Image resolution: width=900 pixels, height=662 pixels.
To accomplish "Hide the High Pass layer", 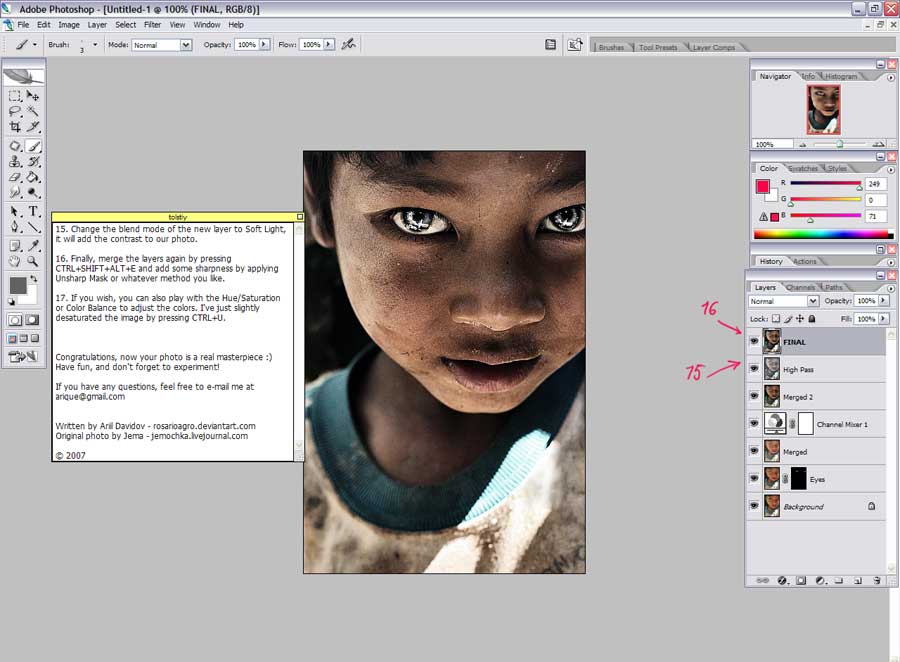I will point(753,369).
